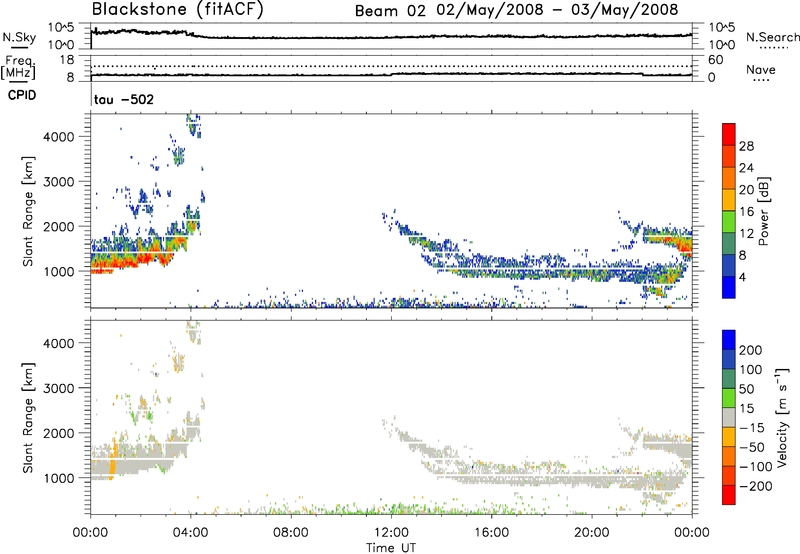This screenshot has height=554, width=800.
Task: Click the -15 tick on Velocity scale
Action: coord(751,428)
